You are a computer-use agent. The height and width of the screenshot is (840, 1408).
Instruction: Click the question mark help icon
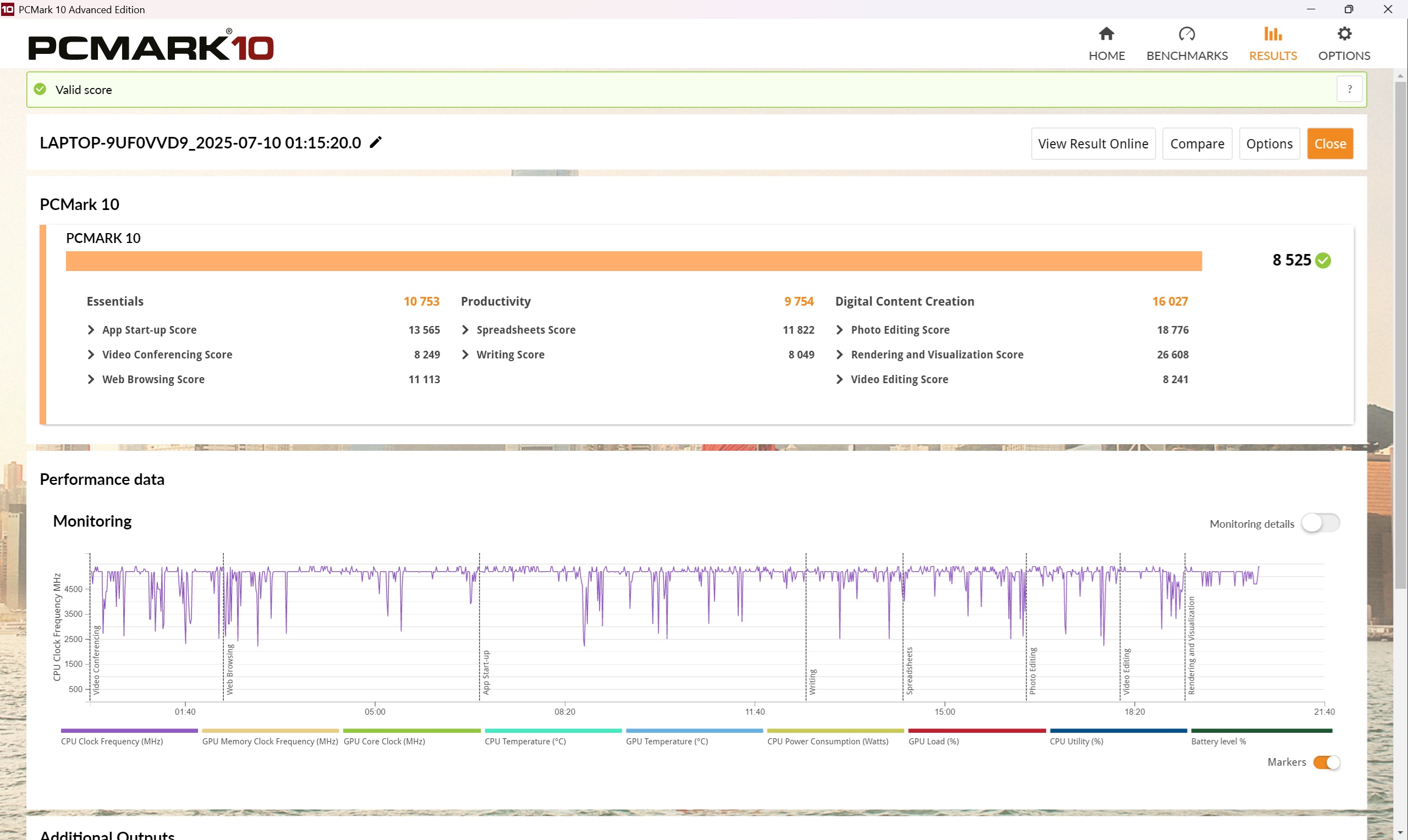1349,90
